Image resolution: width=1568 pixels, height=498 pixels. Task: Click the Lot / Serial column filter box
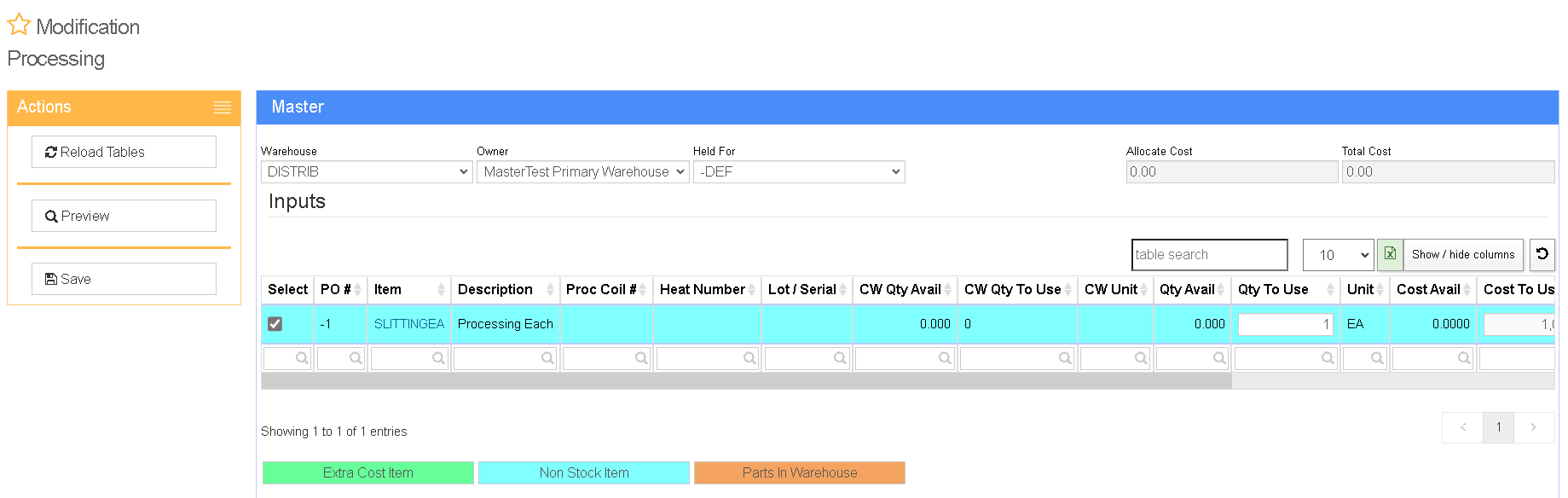click(x=807, y=358)
